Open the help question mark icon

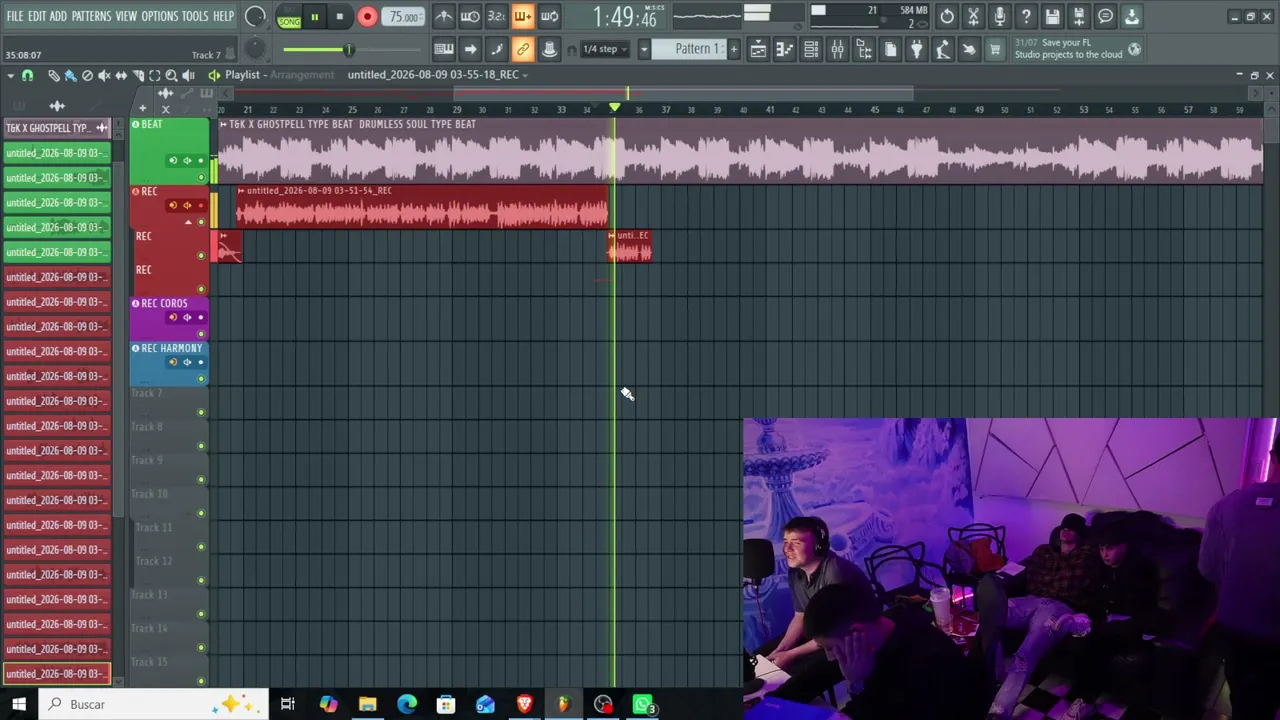1025,16
